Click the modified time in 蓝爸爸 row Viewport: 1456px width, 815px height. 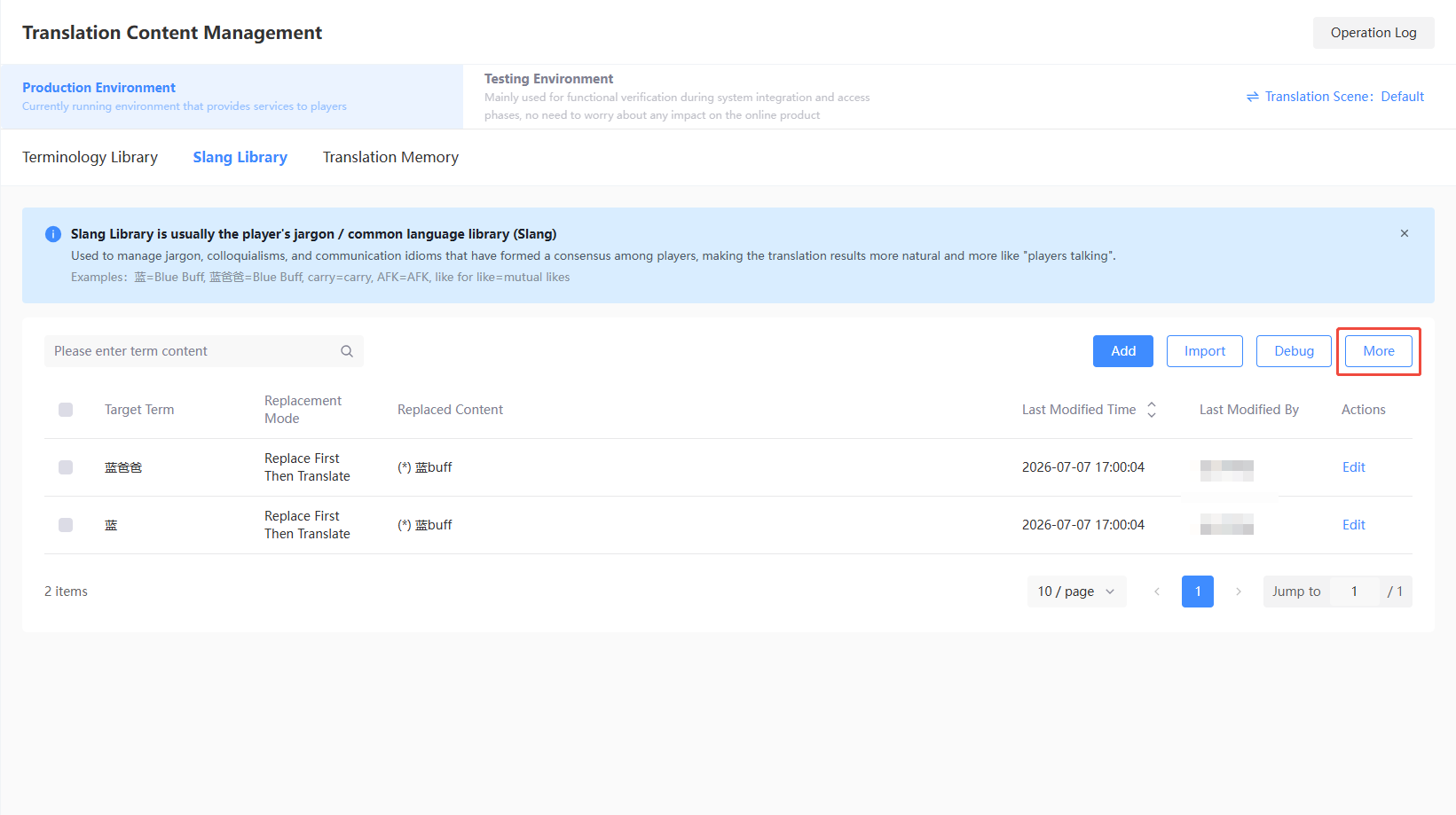point(1083,467)
